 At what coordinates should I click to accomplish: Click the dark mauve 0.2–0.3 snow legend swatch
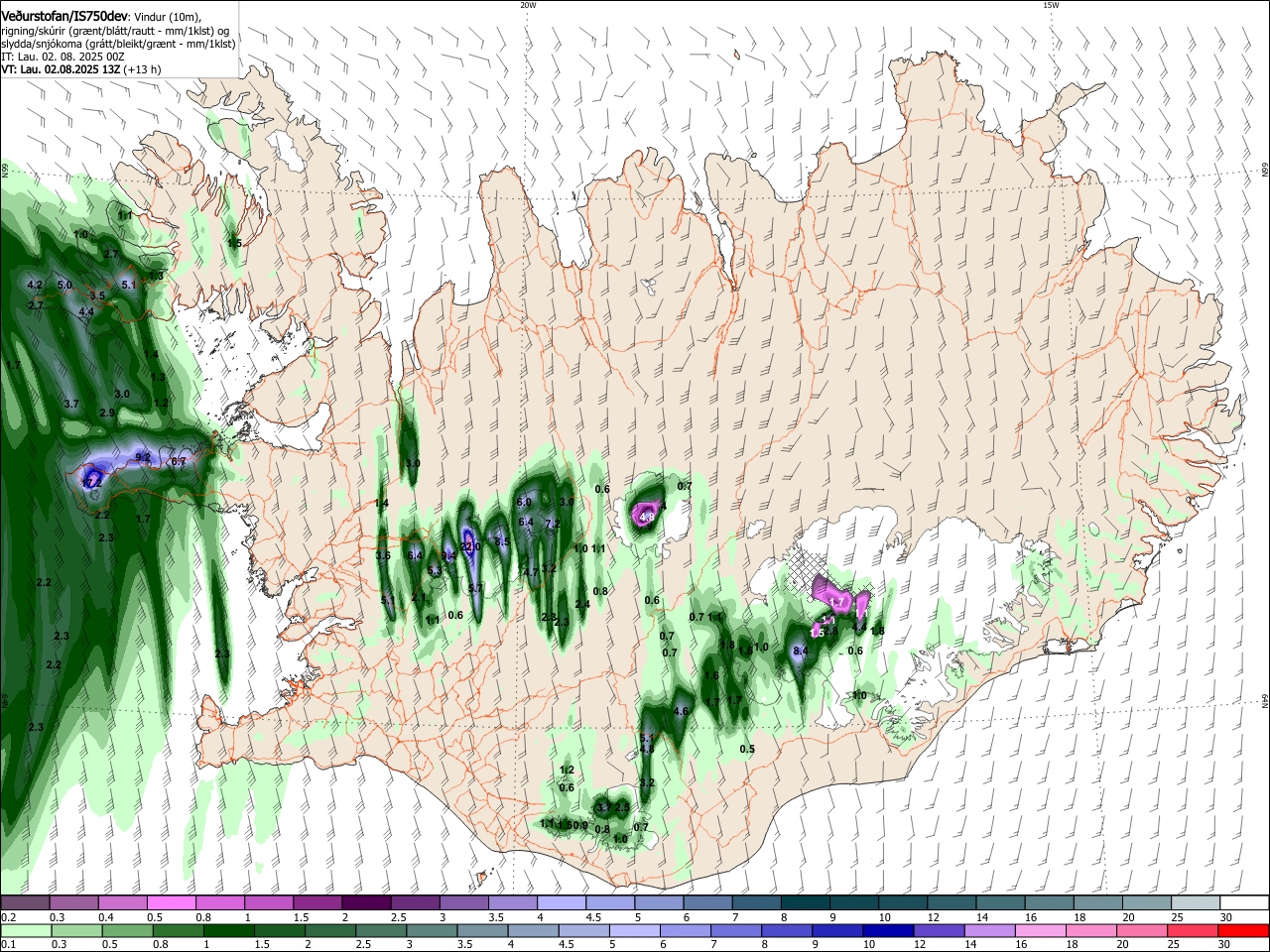pos(26,903)
